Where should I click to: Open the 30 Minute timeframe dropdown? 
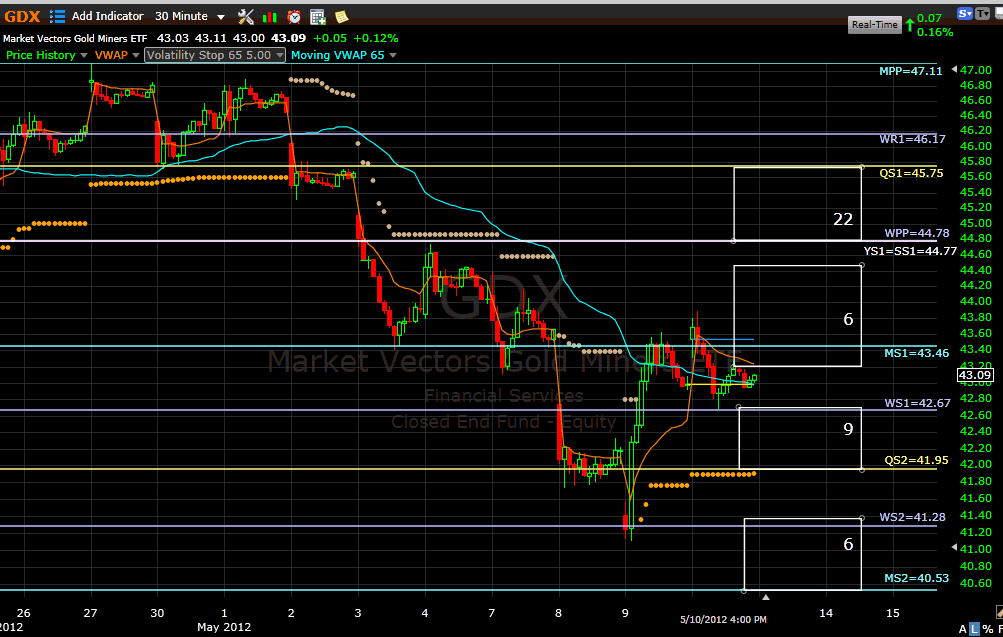[190, 16]
